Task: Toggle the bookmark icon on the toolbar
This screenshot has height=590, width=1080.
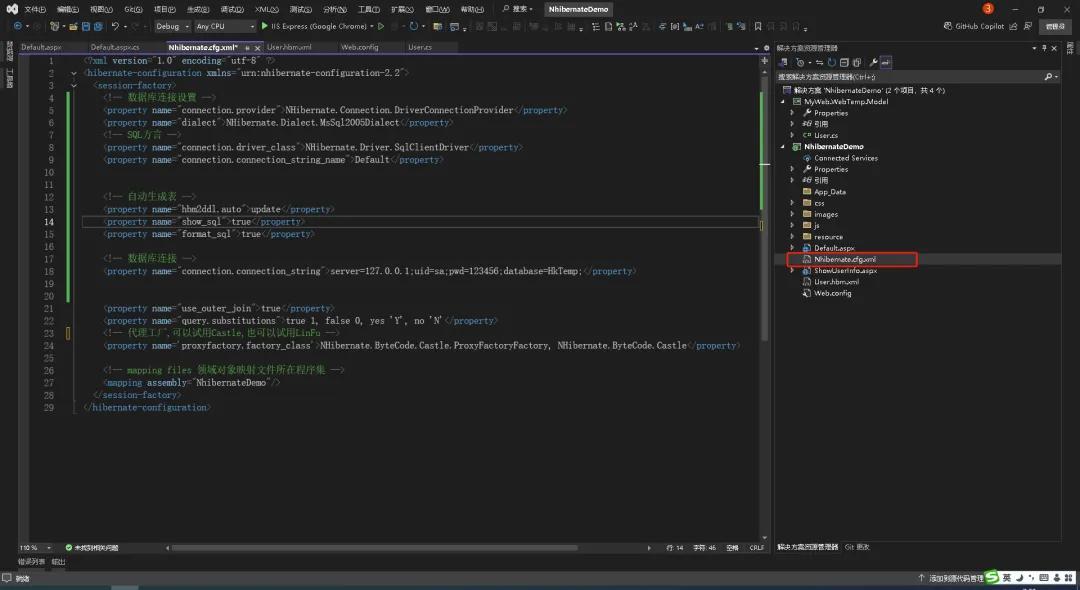Action: pos(757,25)
